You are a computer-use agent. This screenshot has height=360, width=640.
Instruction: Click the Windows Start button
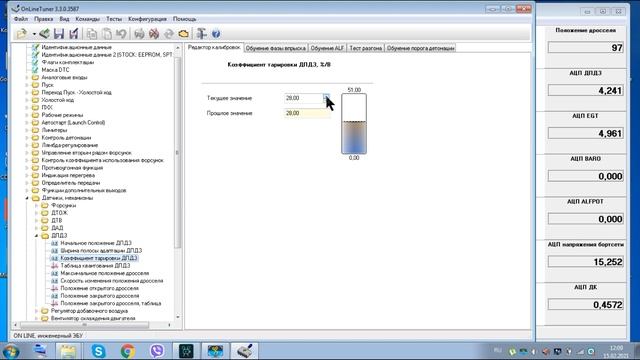(11, 351)
